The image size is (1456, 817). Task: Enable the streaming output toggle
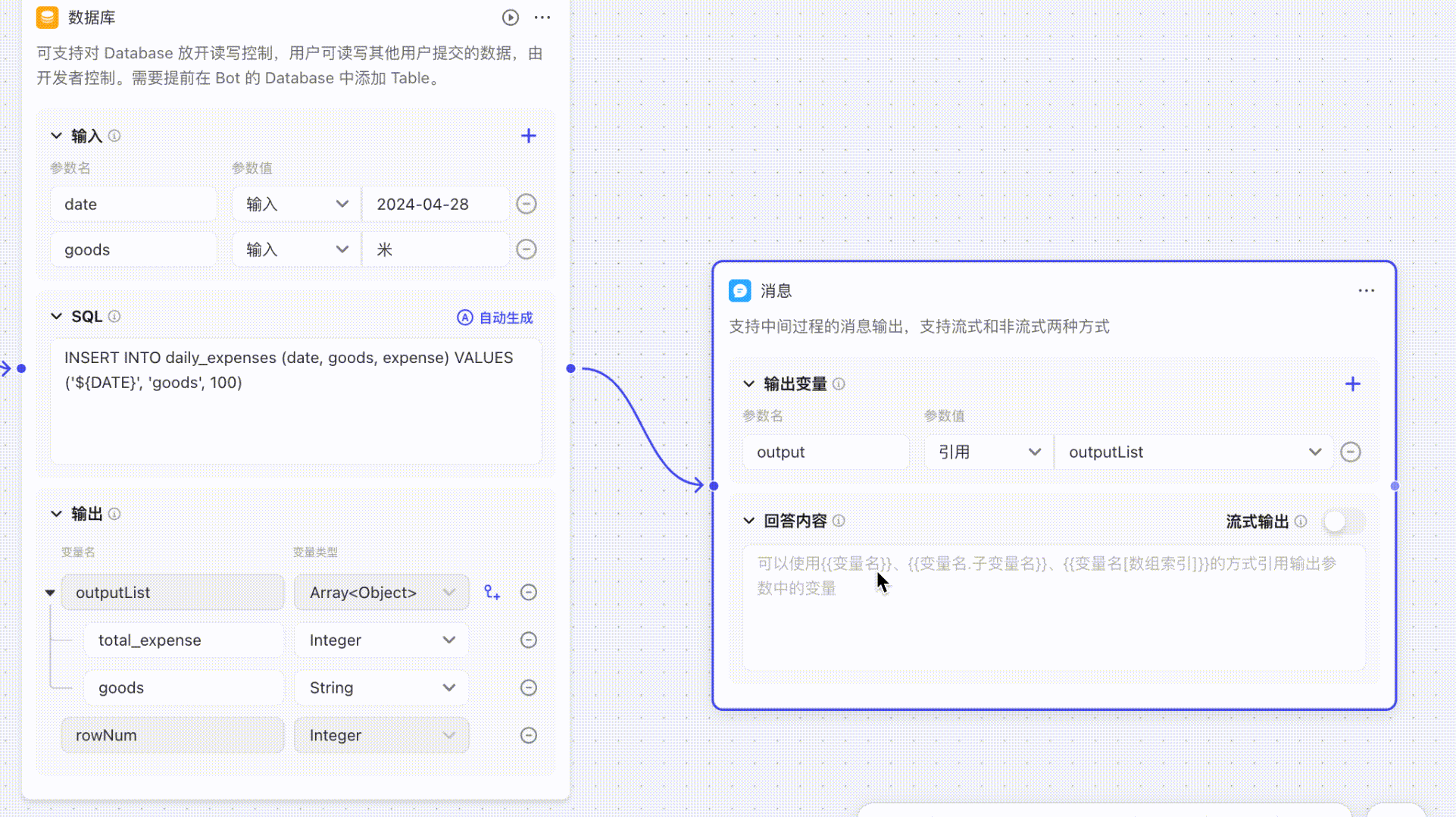(1342, 521)
